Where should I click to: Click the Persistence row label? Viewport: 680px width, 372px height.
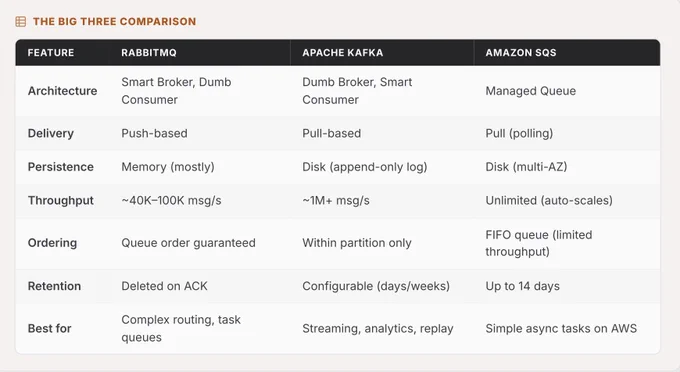61,167
